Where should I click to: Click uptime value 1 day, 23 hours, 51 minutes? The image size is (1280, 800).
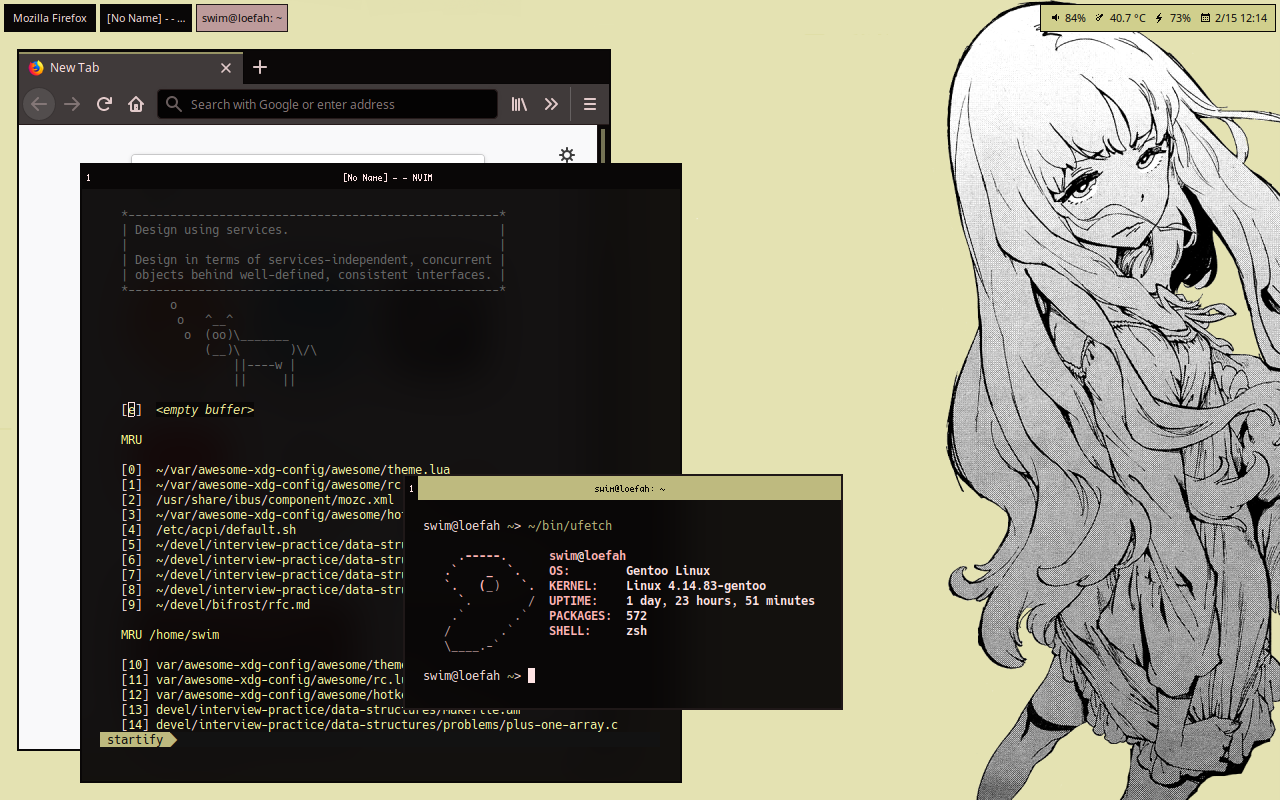point(720,601)
